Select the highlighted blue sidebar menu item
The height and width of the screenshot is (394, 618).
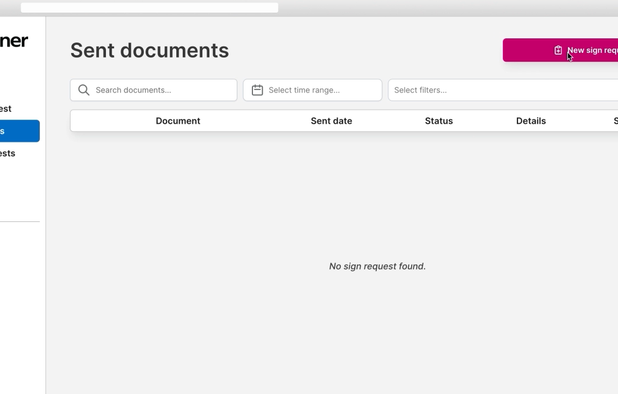20,131
